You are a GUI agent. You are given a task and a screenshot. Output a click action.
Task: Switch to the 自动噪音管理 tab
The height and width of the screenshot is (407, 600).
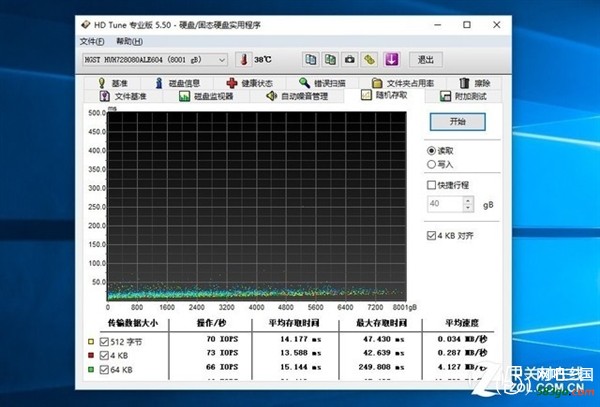(297, 96)
